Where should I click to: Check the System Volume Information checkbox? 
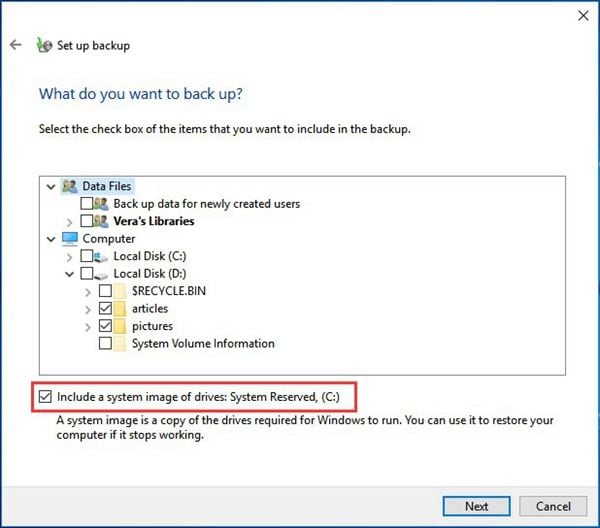coord(105,343)
